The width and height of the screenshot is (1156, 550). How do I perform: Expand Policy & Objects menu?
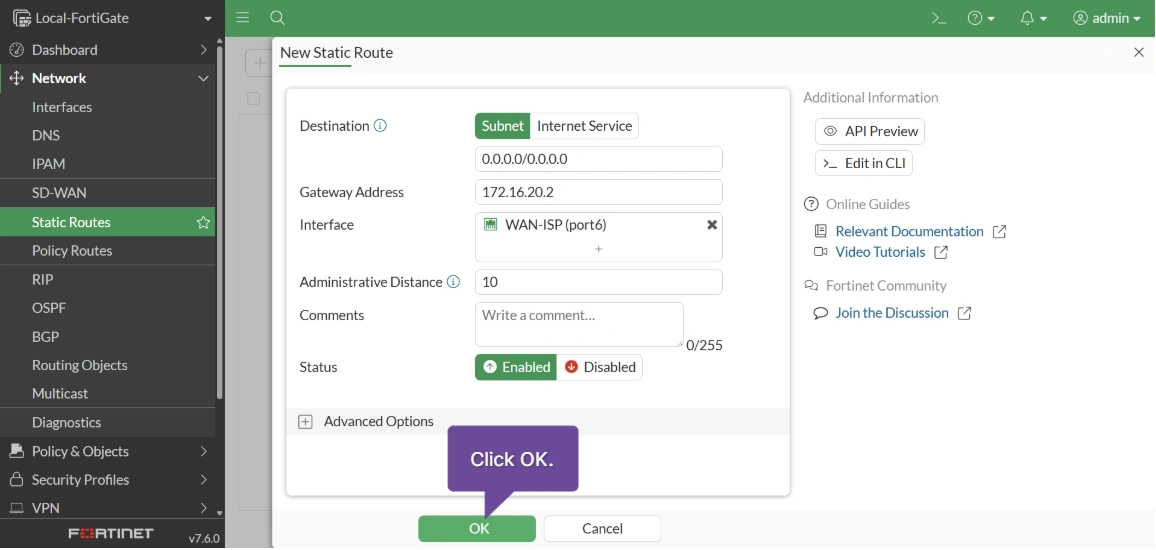pyautogui.click(x=108, y=451)
